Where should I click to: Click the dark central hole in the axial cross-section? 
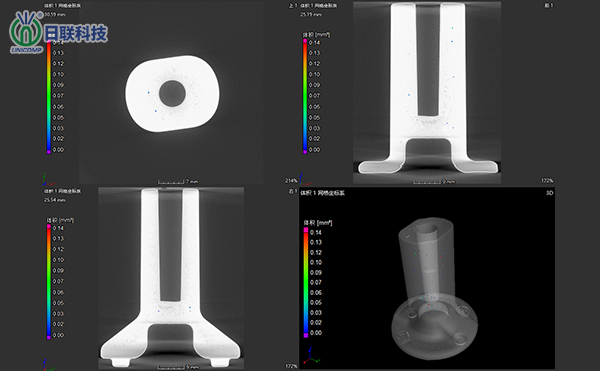[x=172, y=93]
